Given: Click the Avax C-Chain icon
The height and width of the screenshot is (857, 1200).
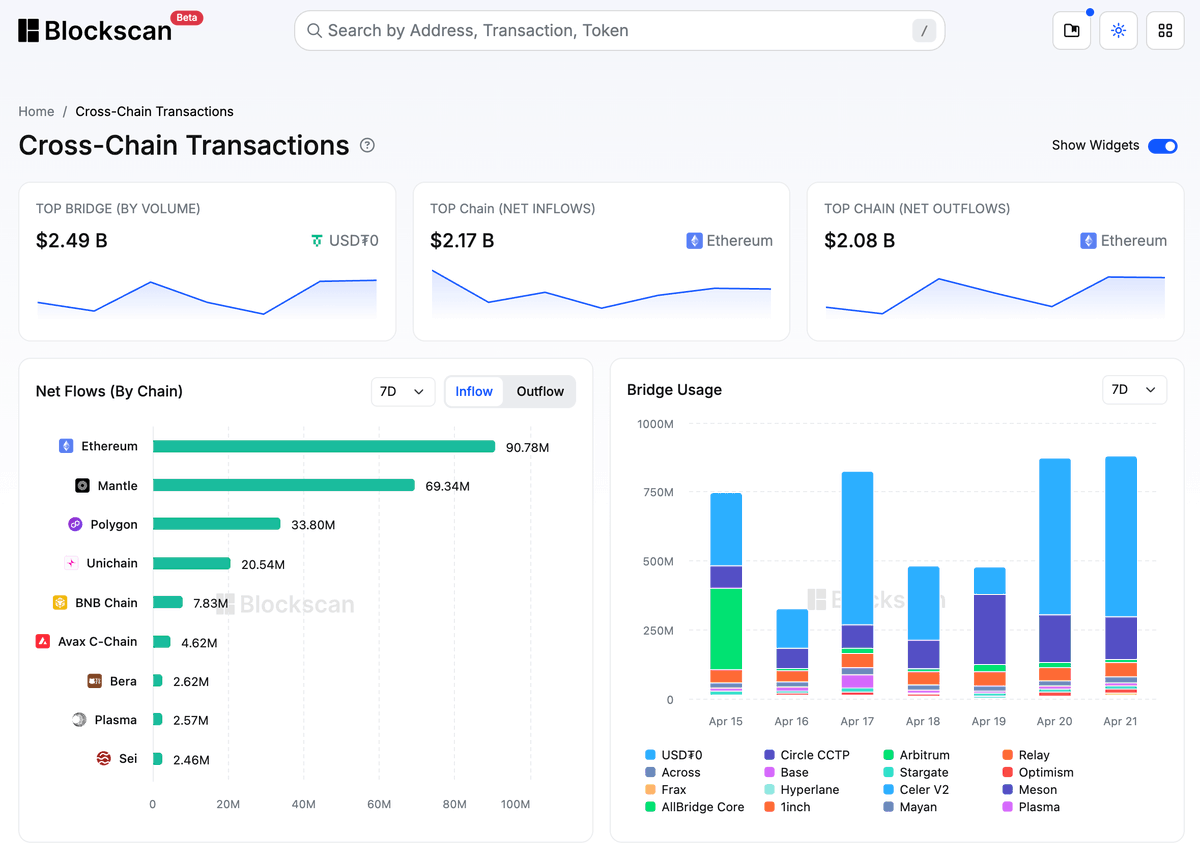Looking at the screenshot, I should pyautogui.click(x=42, y=641).
